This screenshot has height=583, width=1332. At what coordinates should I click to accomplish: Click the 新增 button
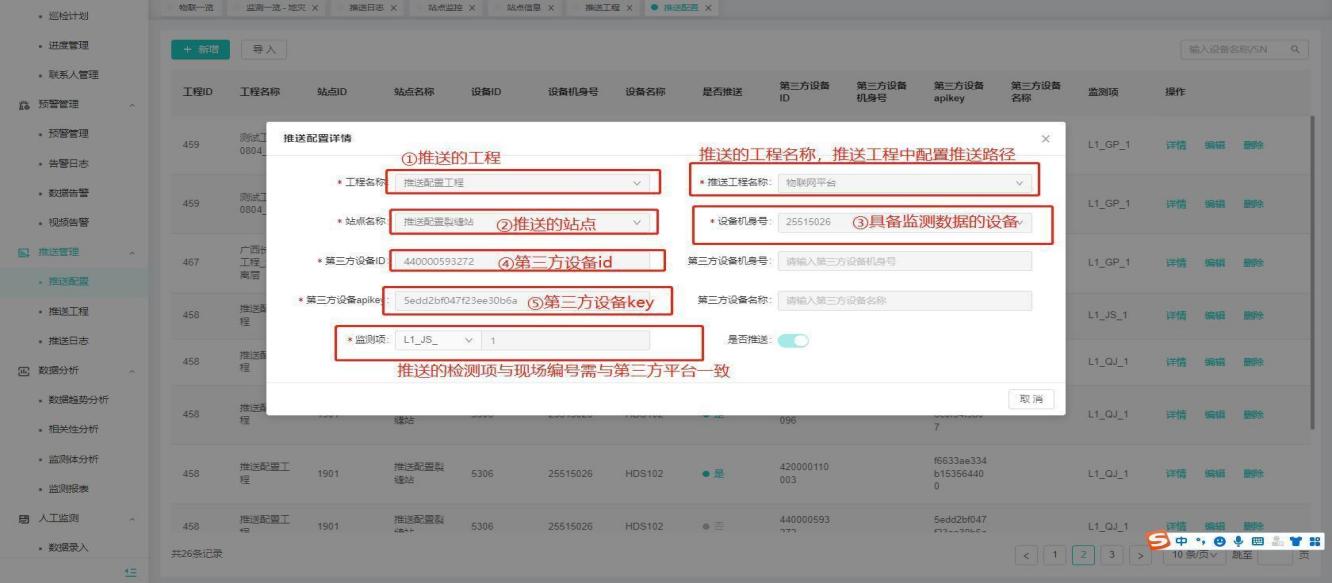[201, 49]
